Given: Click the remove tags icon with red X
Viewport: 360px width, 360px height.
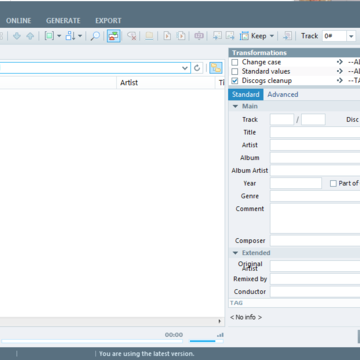Looking at the screenshot, I should point(132,36).
